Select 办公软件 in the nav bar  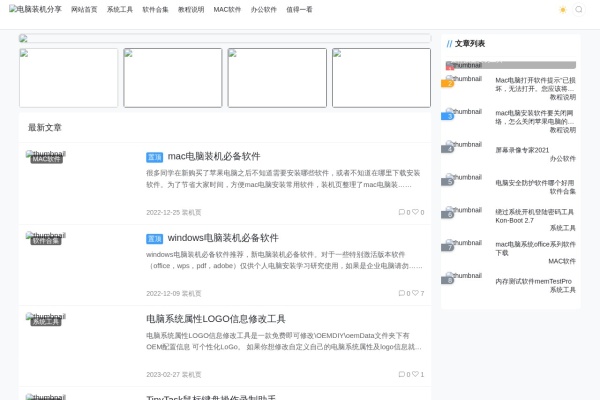point(264,10)
